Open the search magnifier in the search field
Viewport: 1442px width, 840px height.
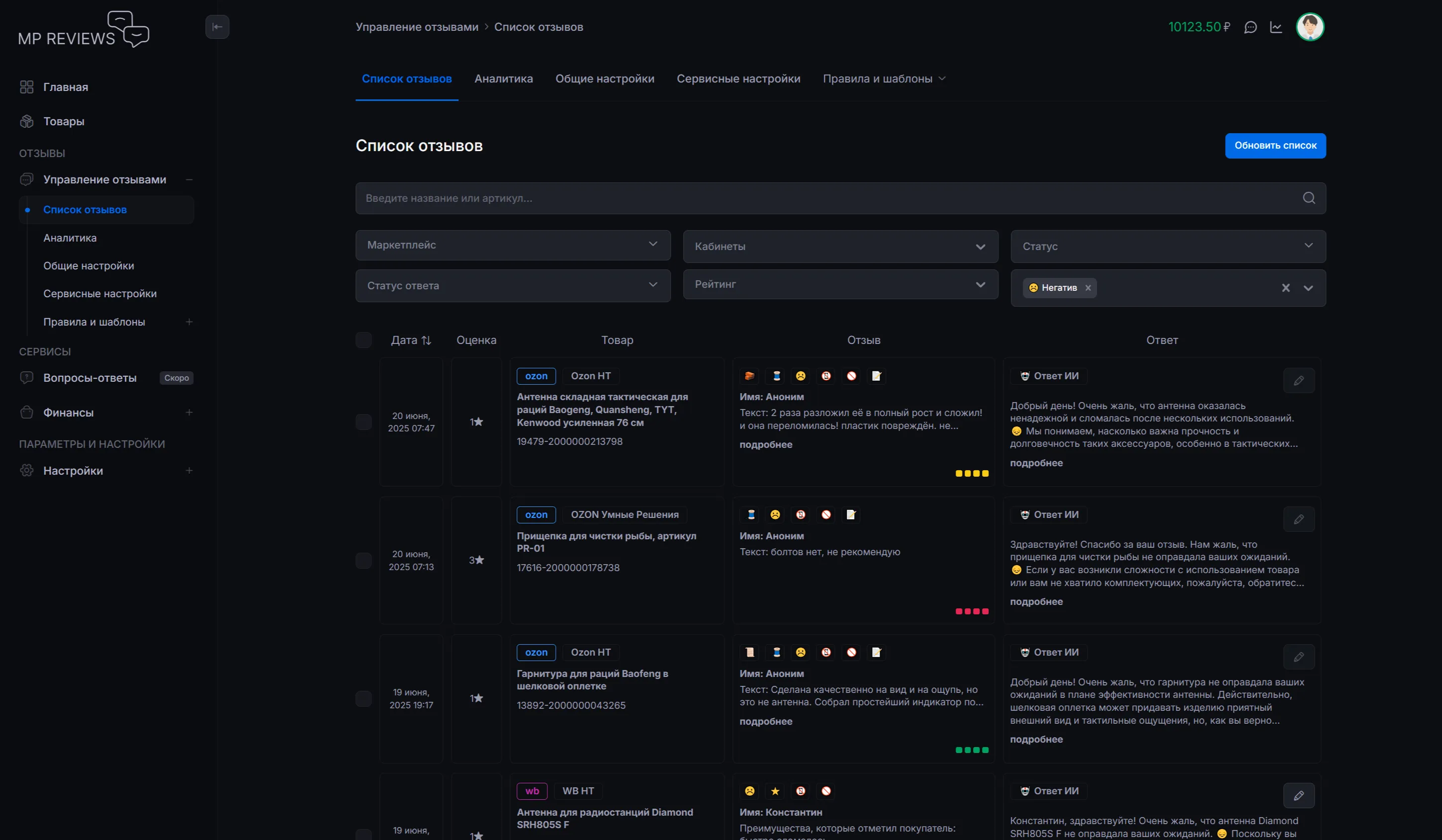1309,198
